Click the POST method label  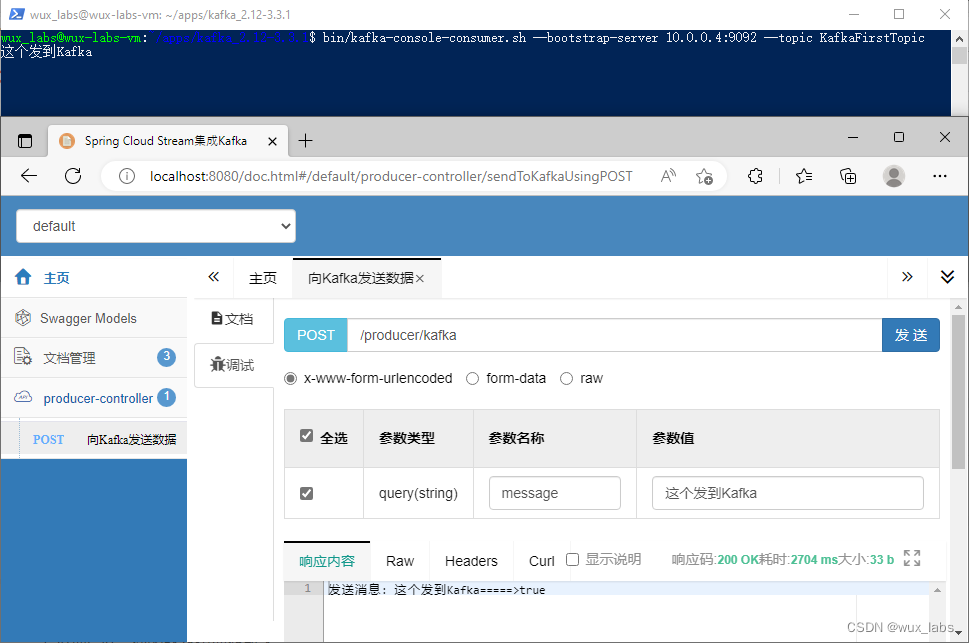click(x=316, y=335)
